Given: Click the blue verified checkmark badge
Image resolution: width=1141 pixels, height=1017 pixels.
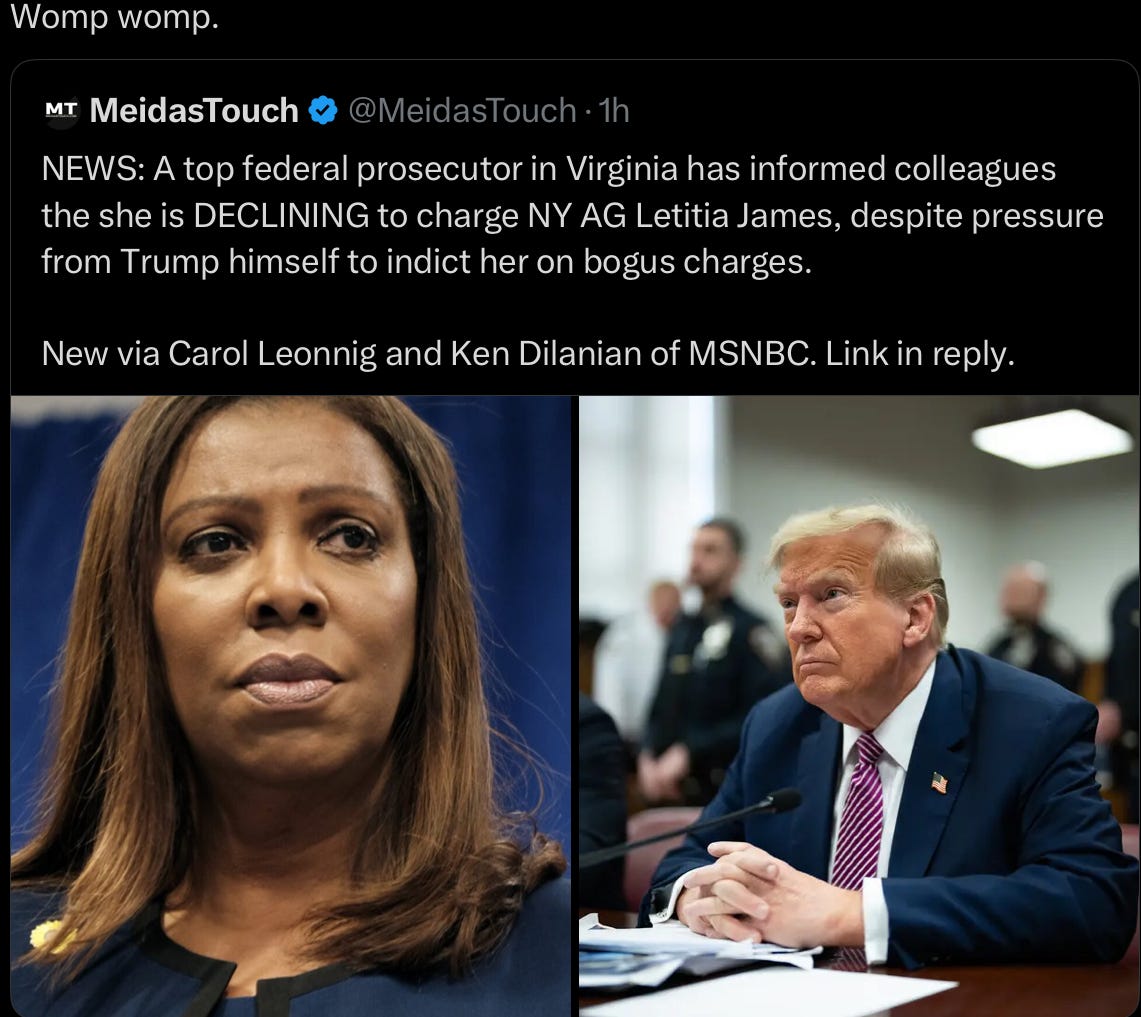Looking at the screenshot, I should pos(322,111).
